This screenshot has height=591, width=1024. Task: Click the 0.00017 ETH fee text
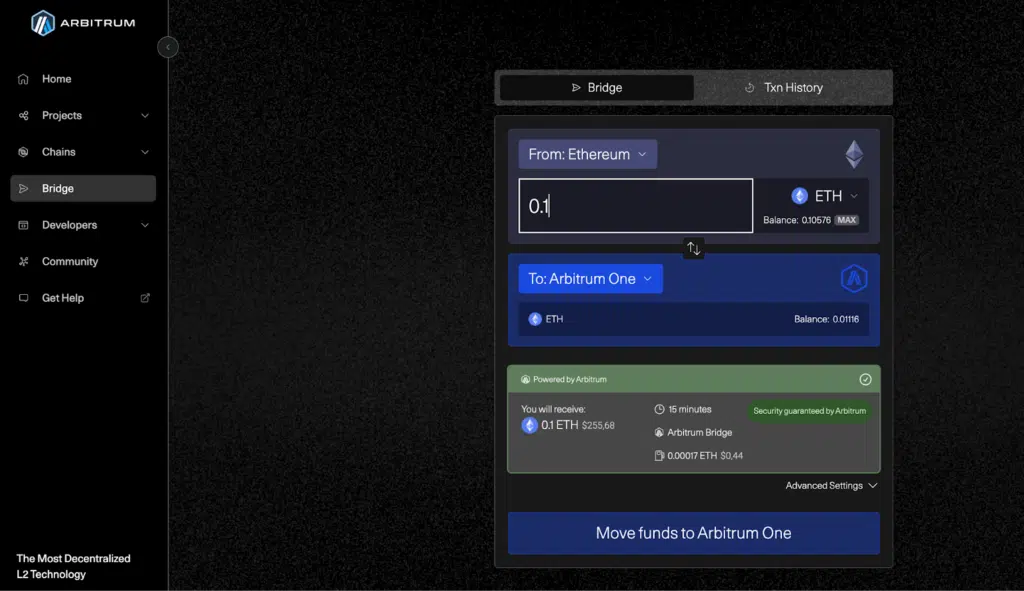692,456
